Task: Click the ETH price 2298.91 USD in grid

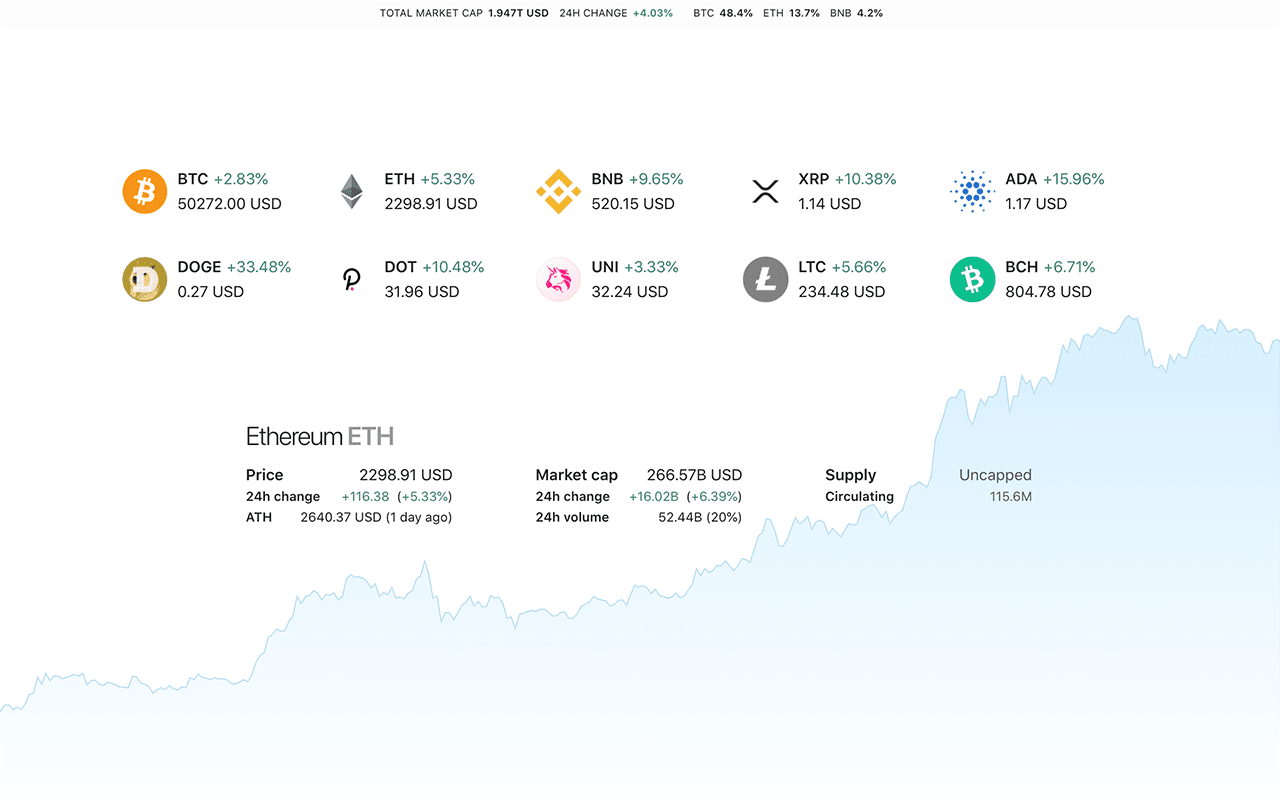Action: click(x=431, y=203)
